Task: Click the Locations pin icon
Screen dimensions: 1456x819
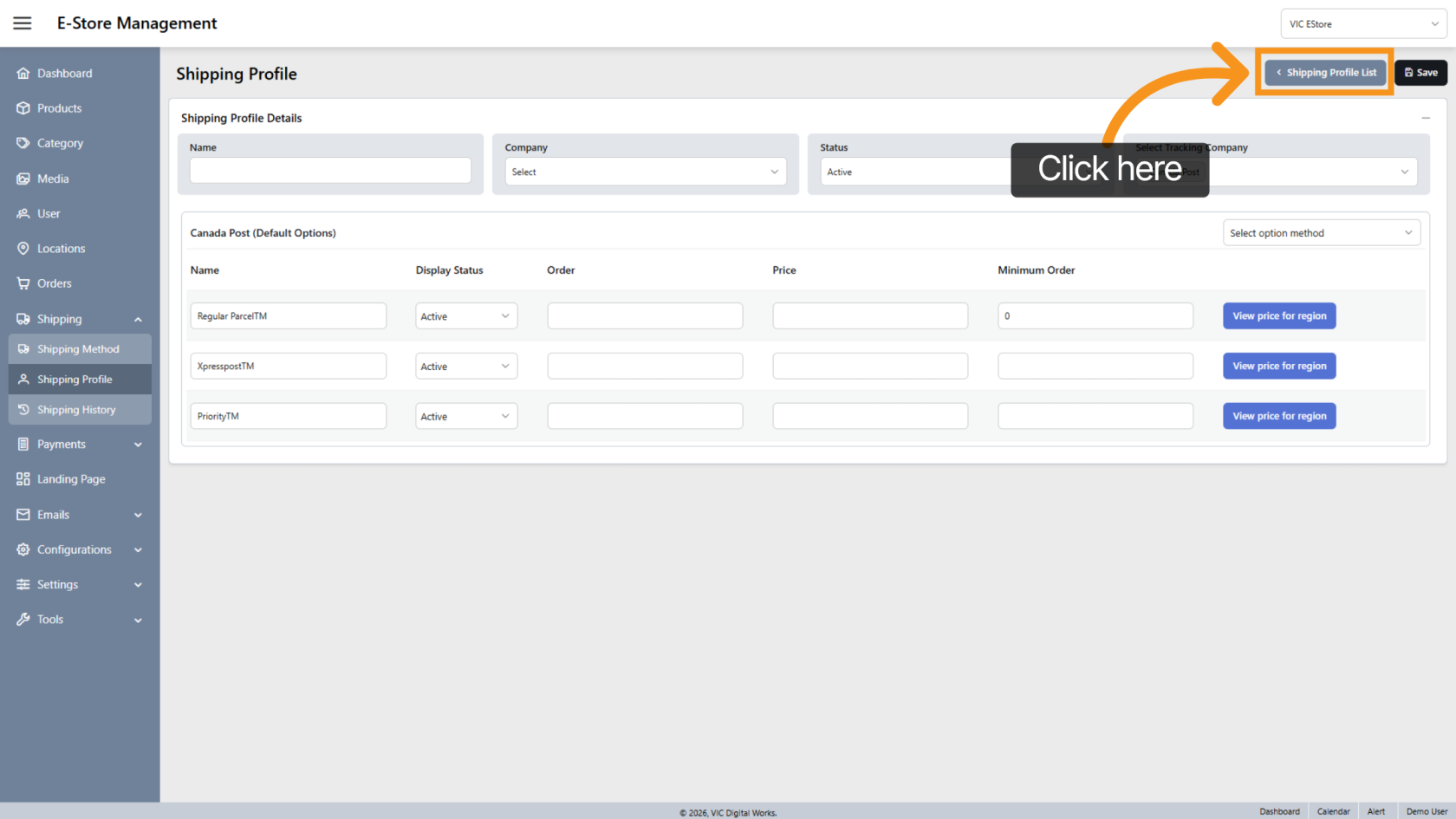Action: pyautogui.click(x=23, y=249)
